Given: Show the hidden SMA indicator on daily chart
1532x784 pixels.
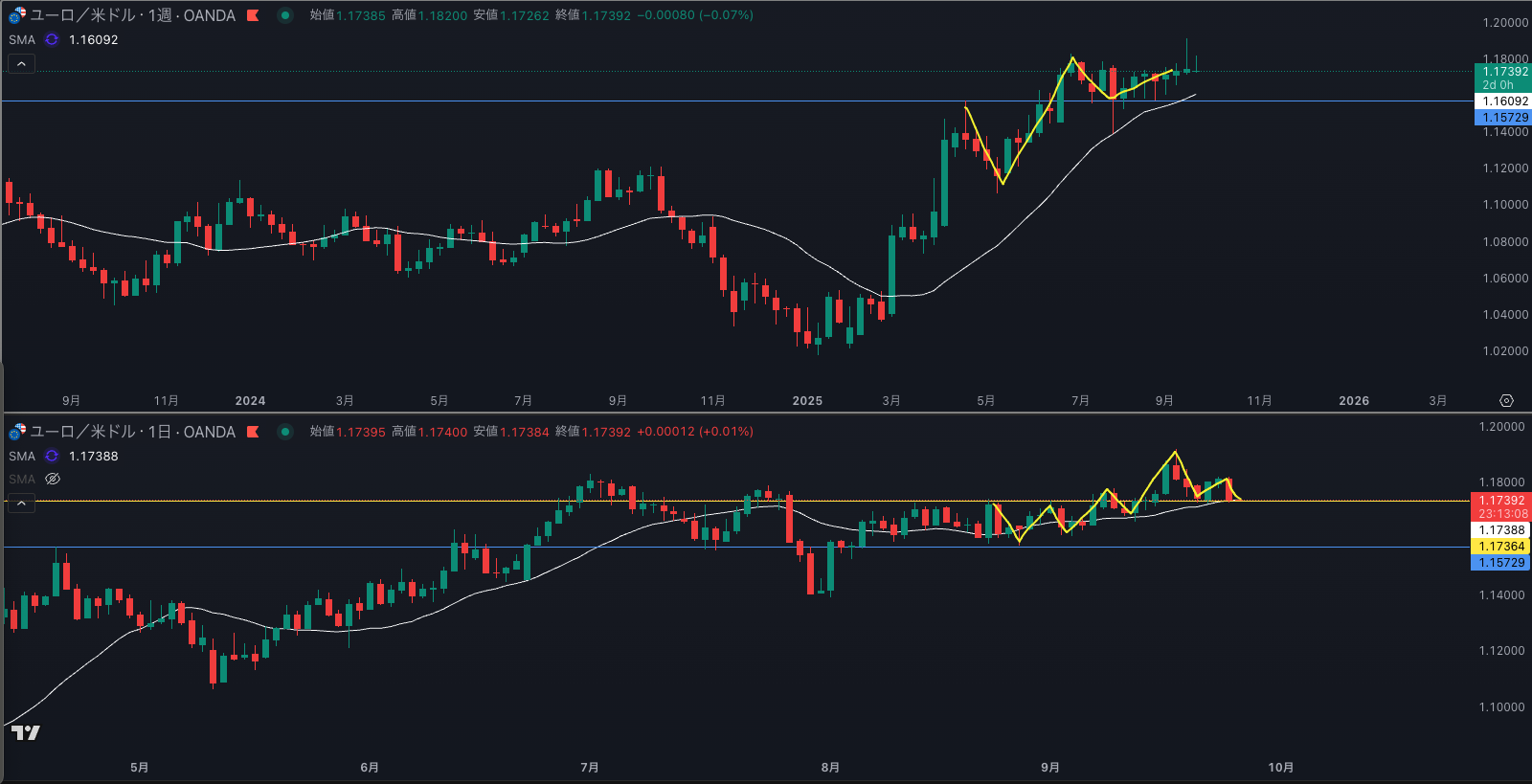Looking at the screenshot, I should (x=53, y=479).
